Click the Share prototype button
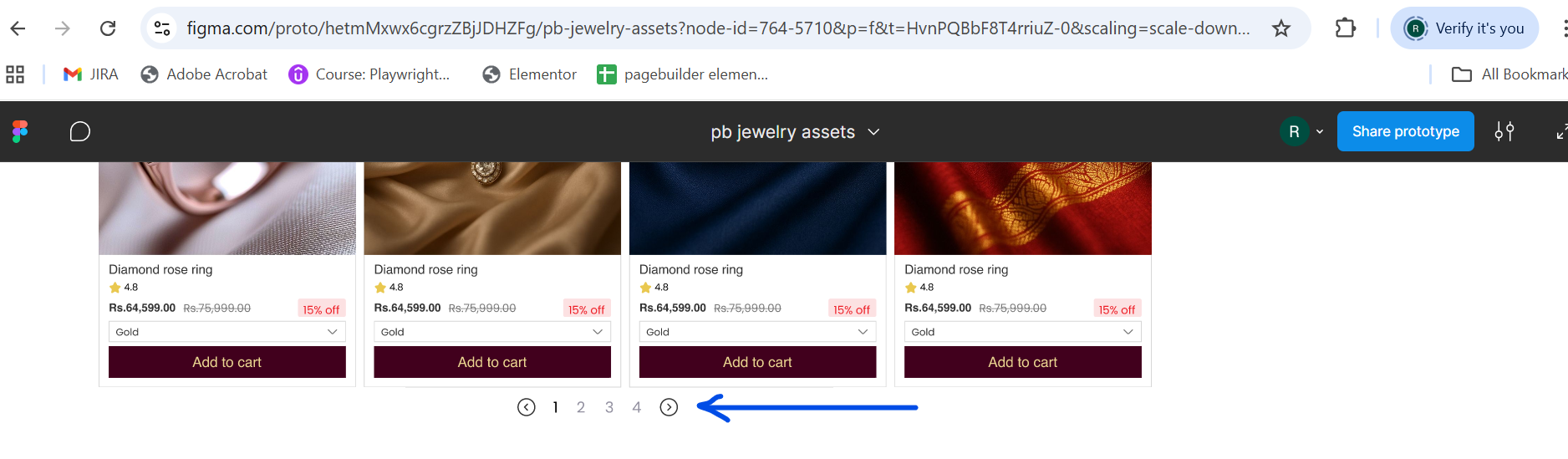Image resolution: width=1568 pixels, height=459 pixels. tap(1405, 131)
